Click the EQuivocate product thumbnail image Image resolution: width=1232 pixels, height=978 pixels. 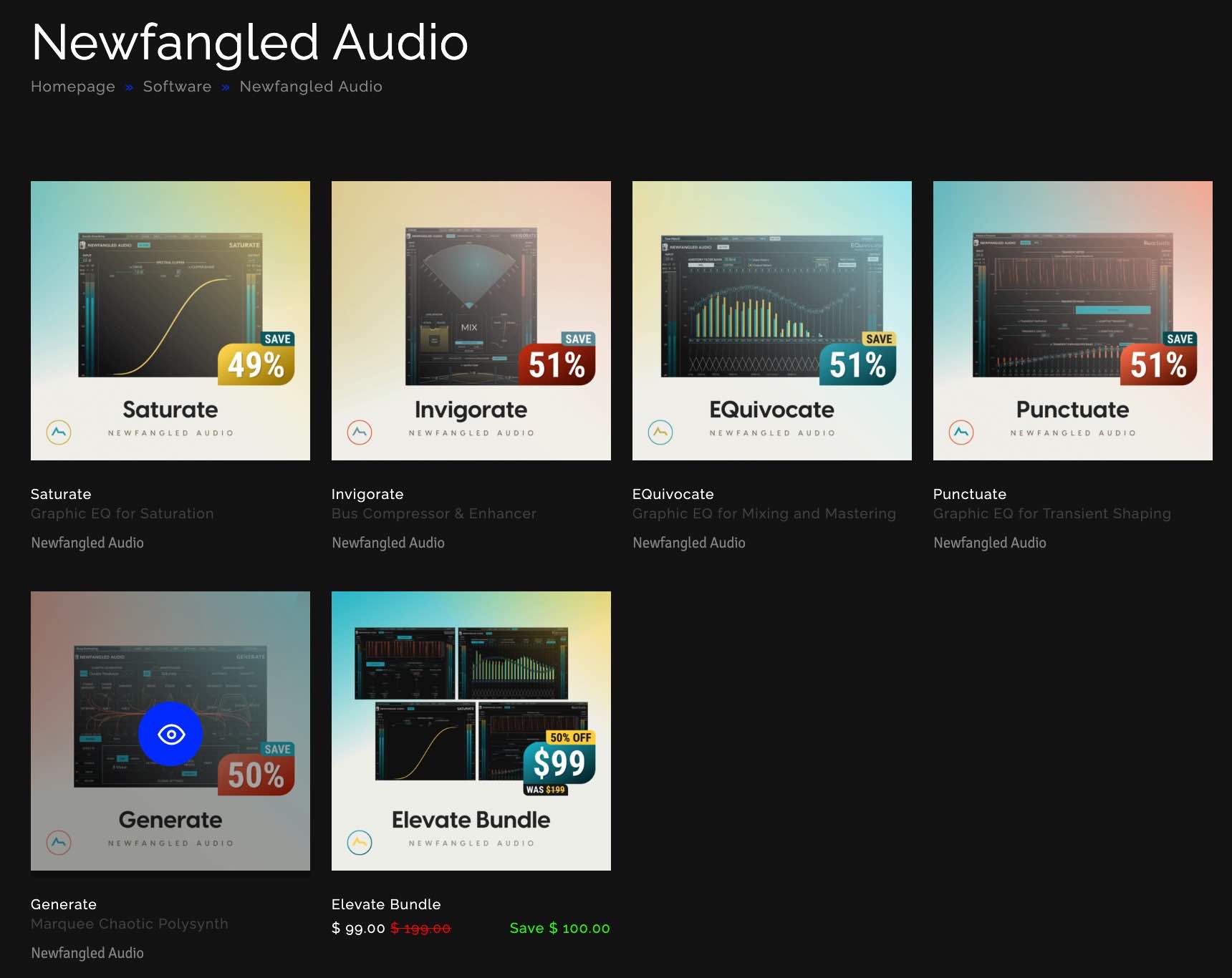coord(772,321)
